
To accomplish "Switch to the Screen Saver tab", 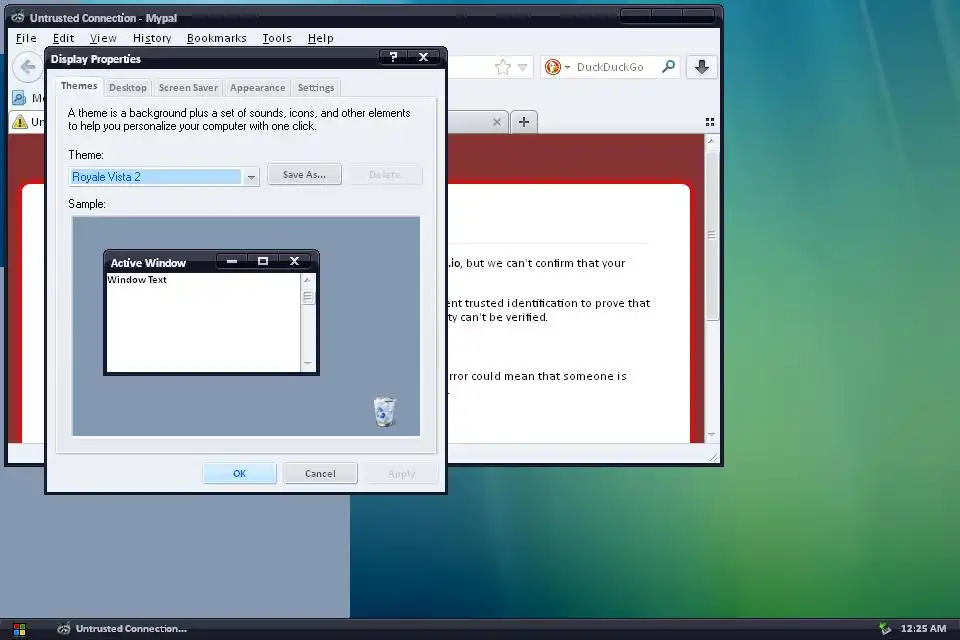I will pos(188,88).
